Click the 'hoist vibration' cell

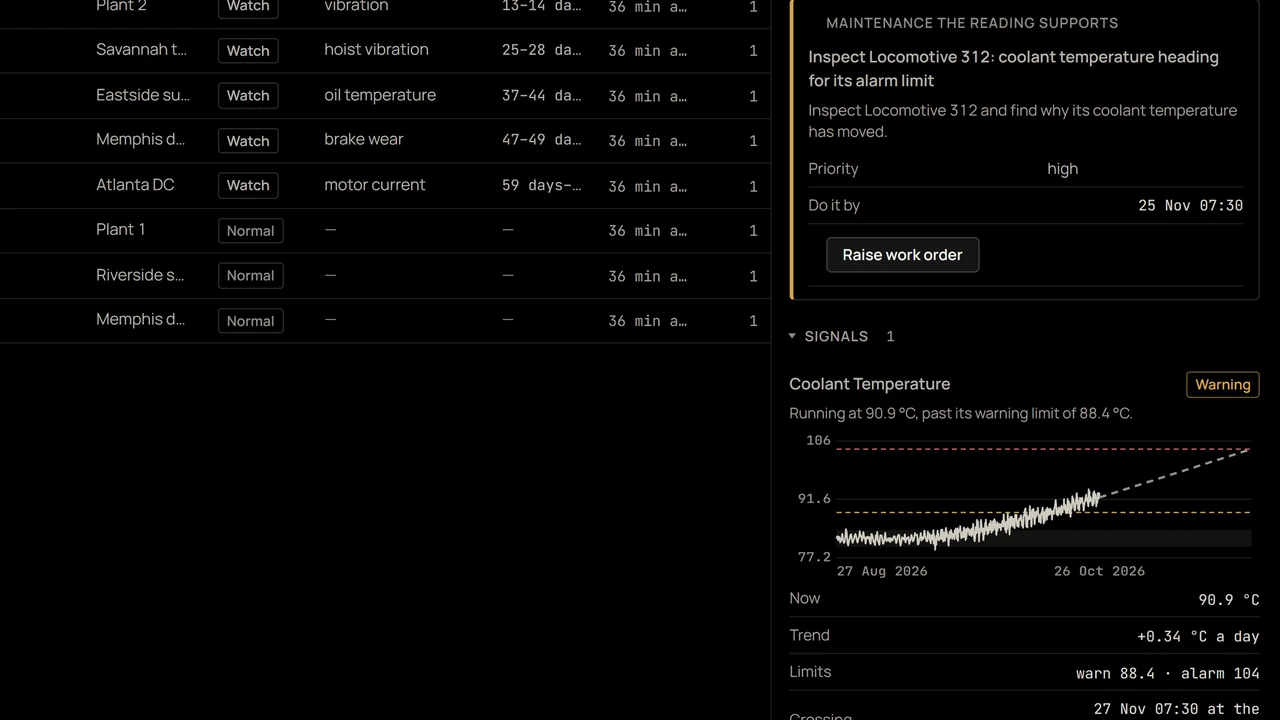tap(376, 49)
